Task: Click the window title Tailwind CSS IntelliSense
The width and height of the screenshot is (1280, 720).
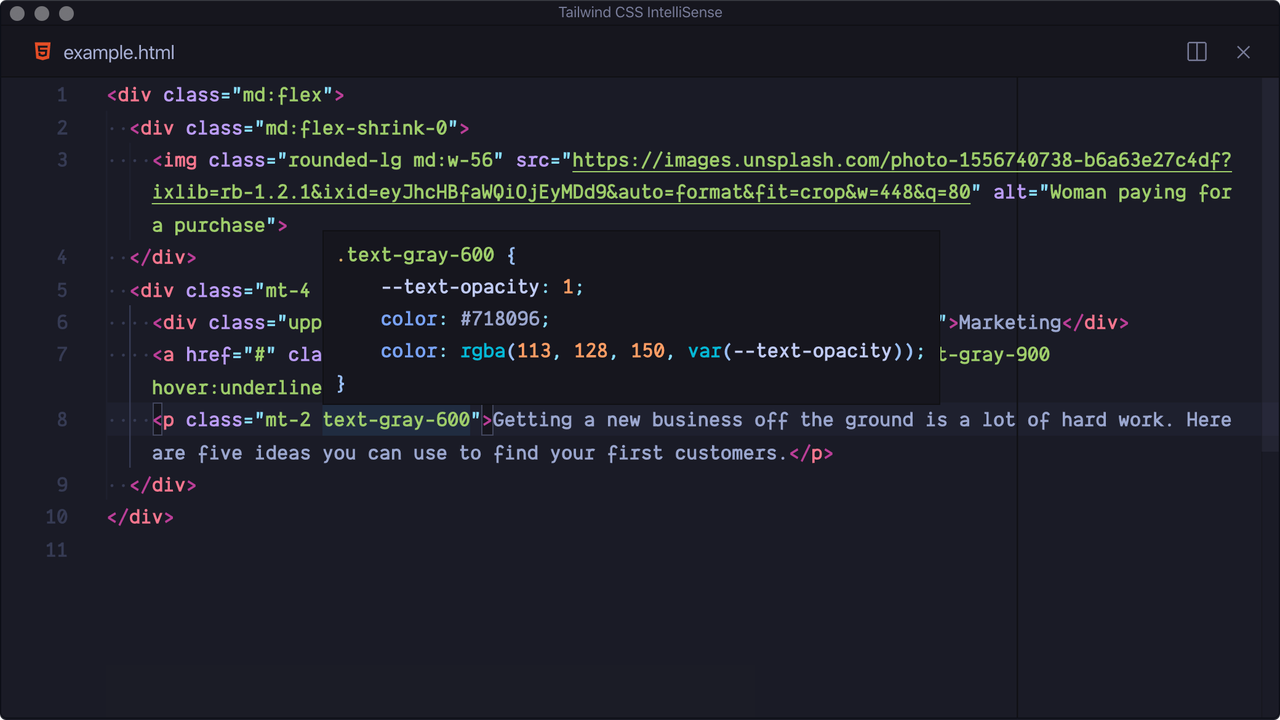Action: [x=640, y=12]
